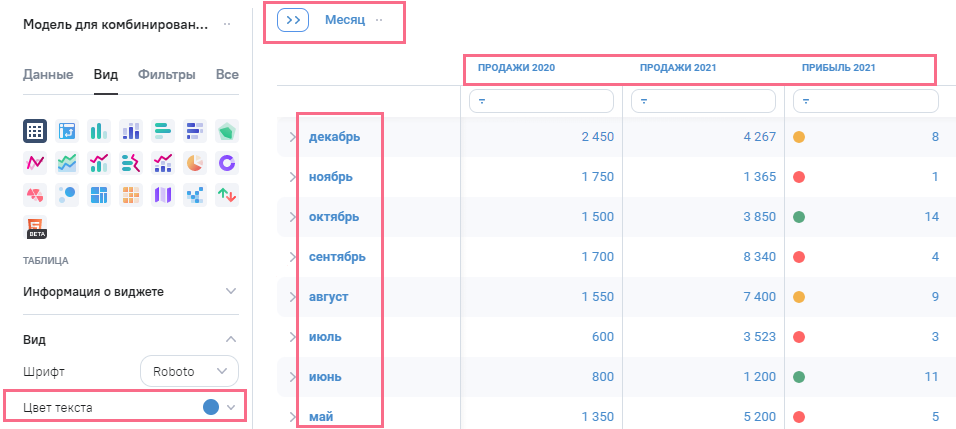Choose the bubble chart widget icon
This screenshot has height=429, width=956.
(67, 194)
